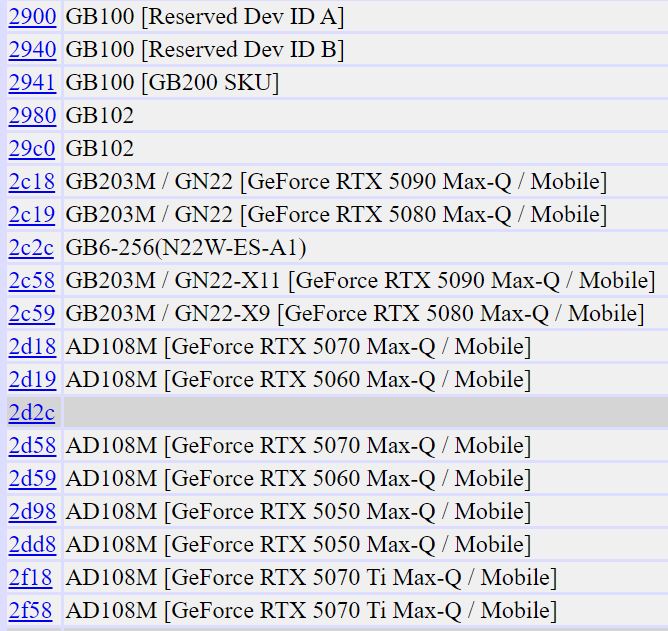
Task: Open the 2d18 RTX 5070 link
Action: 32,347
